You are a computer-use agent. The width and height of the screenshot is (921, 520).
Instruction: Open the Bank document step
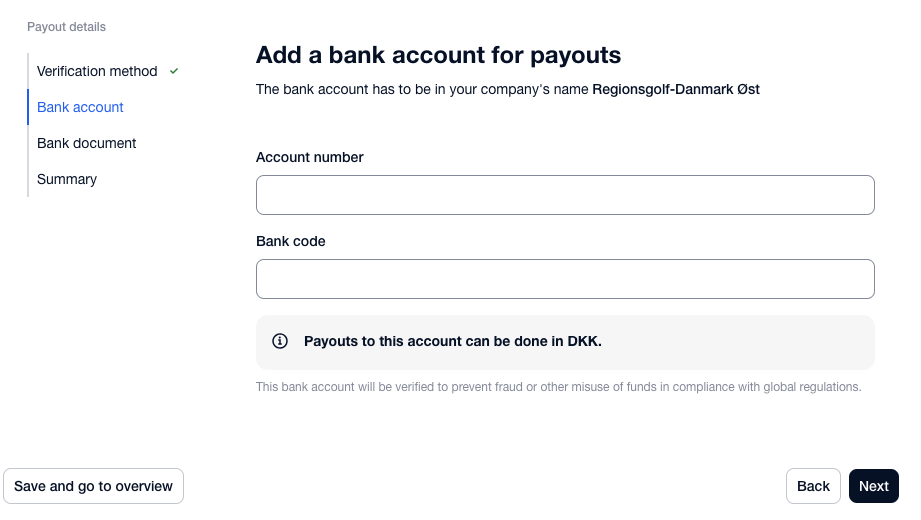pos(86,143)
